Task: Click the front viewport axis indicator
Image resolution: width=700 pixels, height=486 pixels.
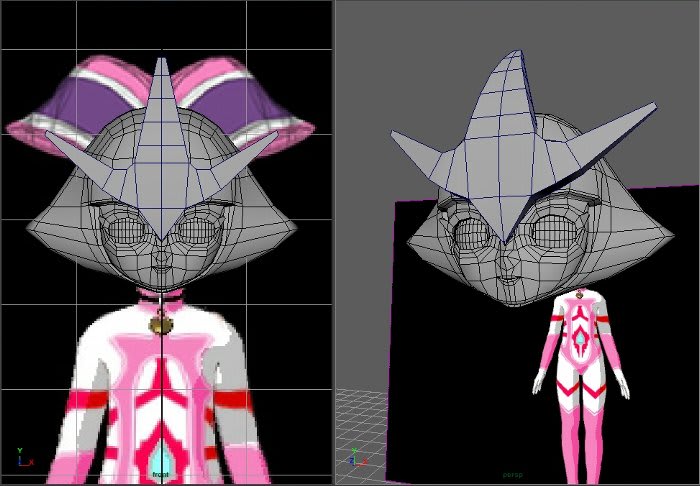Action: 25,457
